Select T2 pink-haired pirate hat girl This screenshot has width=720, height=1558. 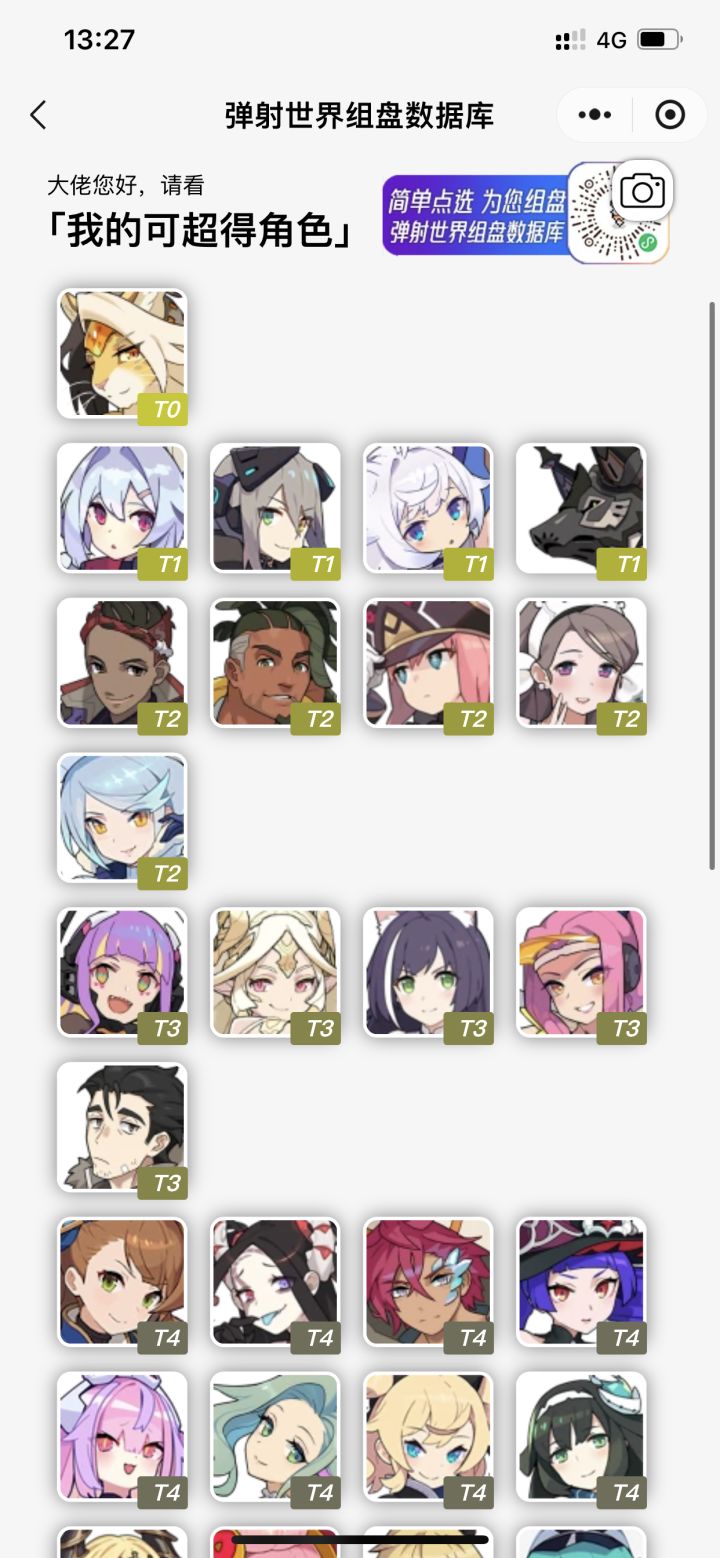click(x=428, y=663)
